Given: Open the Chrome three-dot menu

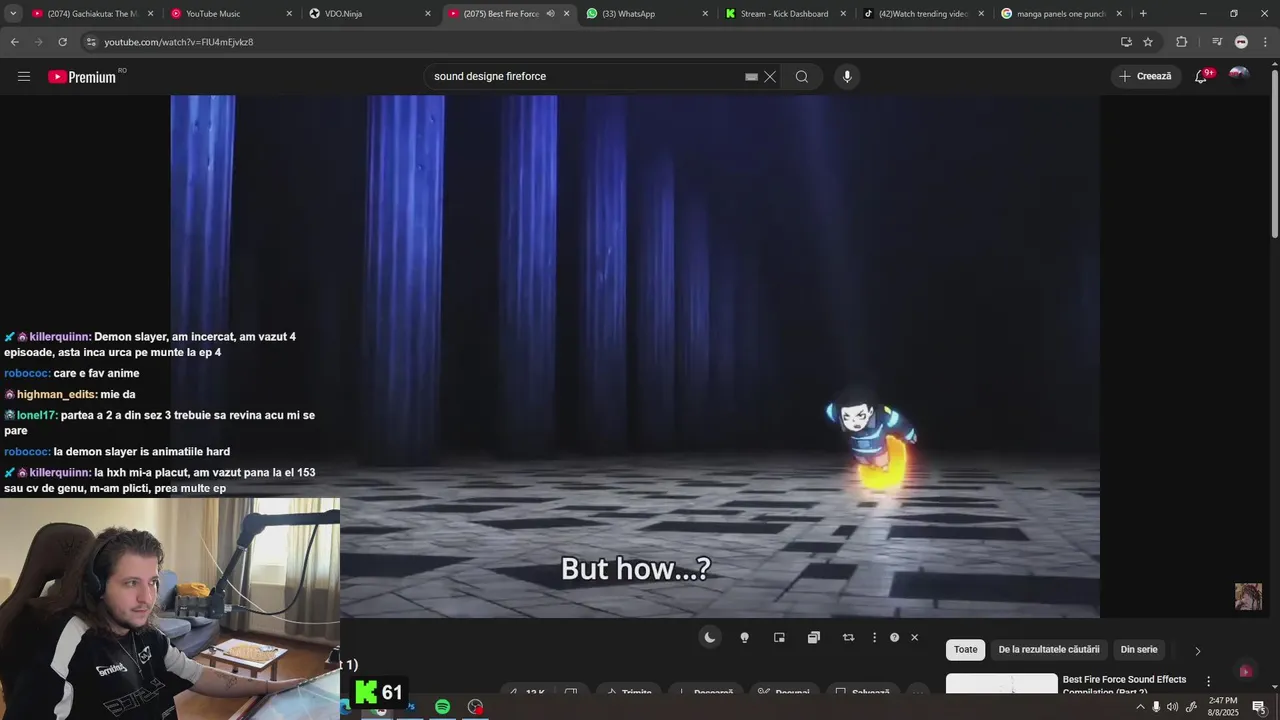Looking at the screenshot, I should [x=1265, y=42].
